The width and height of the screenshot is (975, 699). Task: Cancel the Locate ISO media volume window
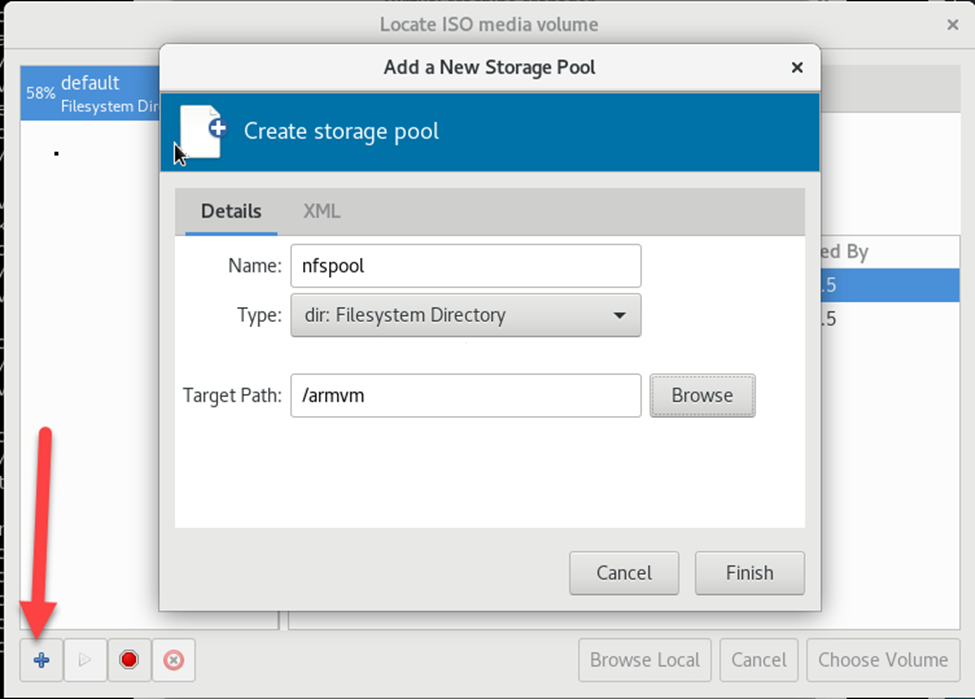pos(759,660)
